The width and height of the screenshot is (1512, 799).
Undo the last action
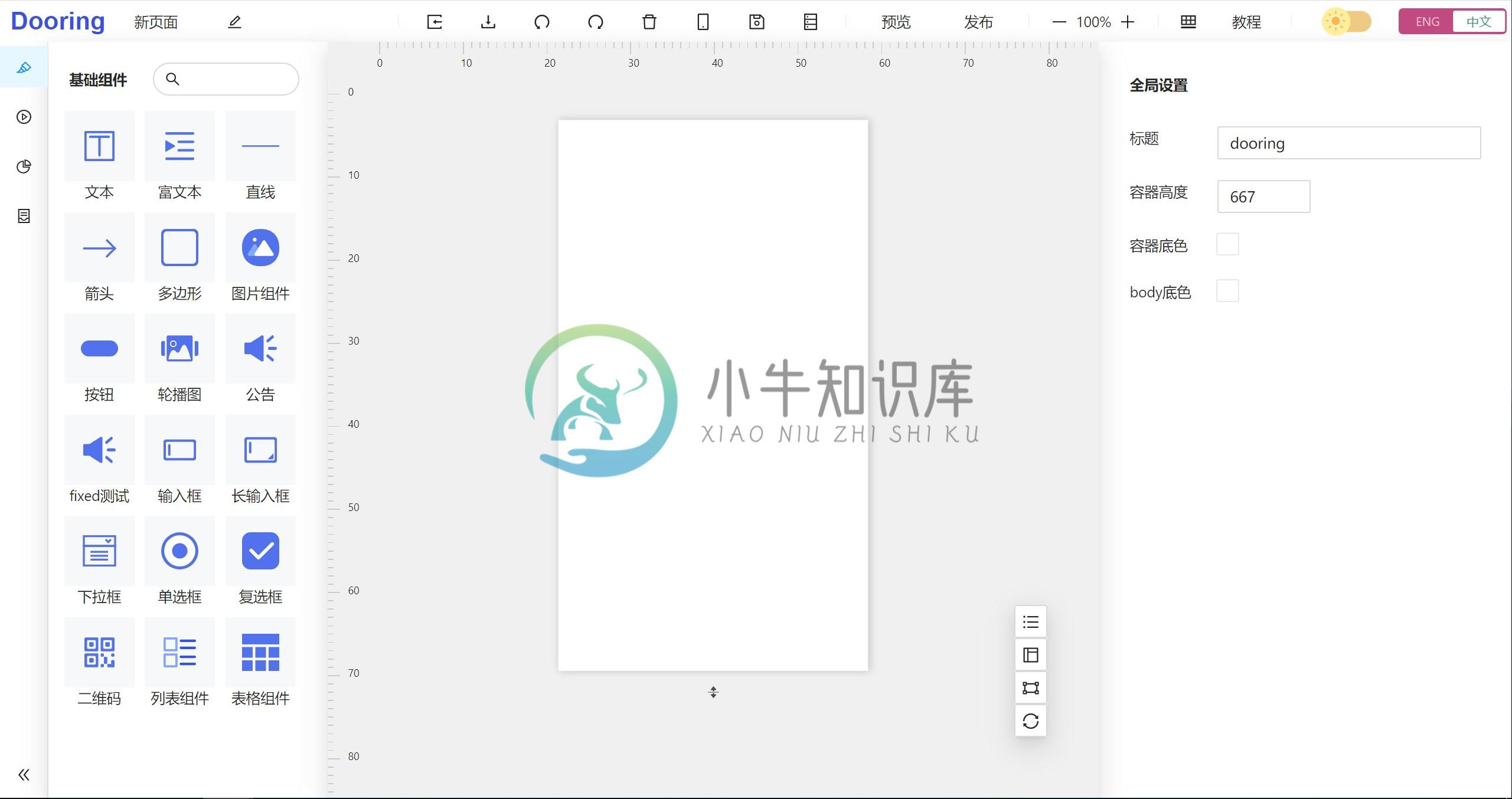click(x=542, y=22)
